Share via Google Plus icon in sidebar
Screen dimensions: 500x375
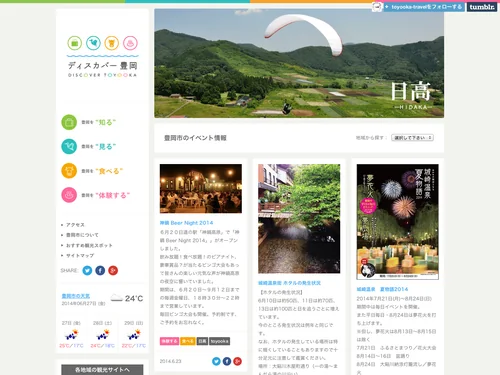[113, 270]
